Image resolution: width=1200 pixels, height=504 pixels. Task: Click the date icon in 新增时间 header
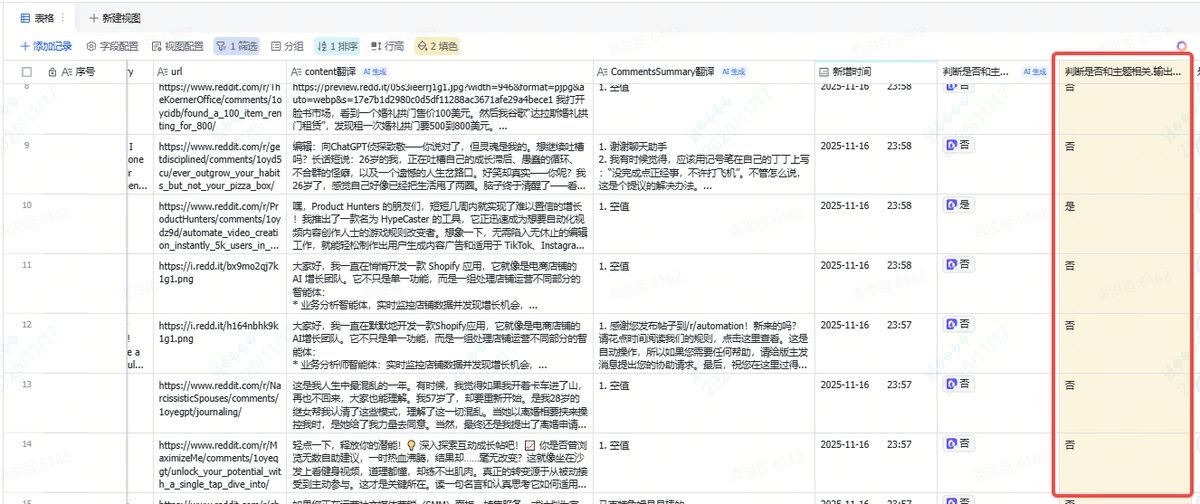823,72
